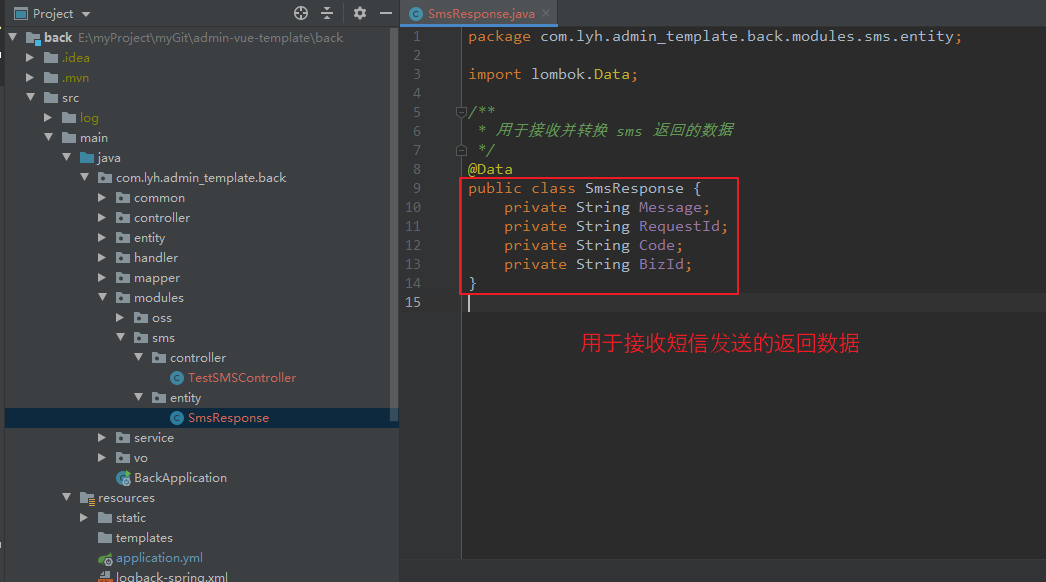Image resolution: width=1046 pixels, height=582 pixels.
Task: Expand the oss package
Action: [120, 318]
